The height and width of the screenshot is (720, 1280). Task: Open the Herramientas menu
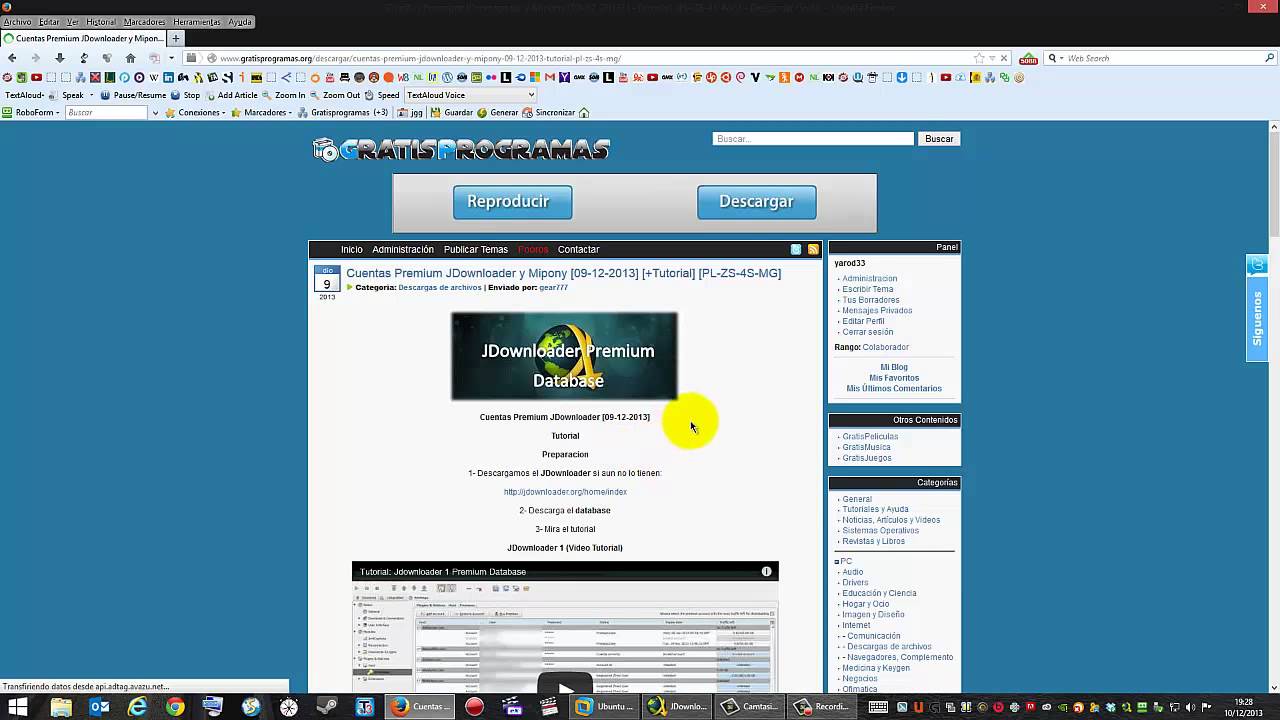click(197, 22)
